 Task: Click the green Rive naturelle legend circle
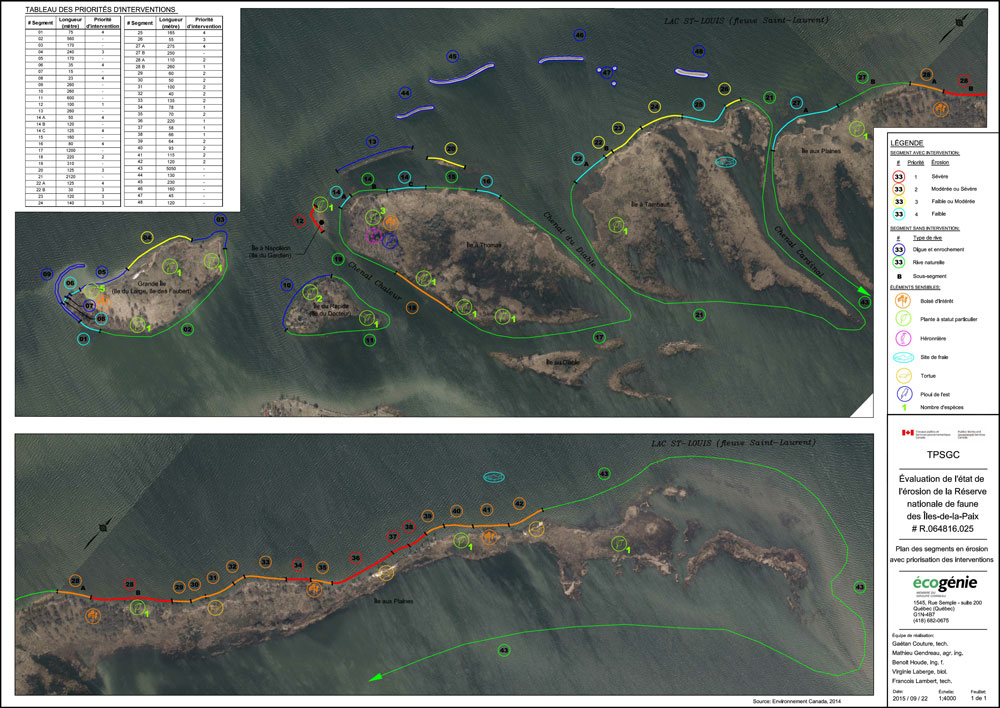(x=899, y=262)
